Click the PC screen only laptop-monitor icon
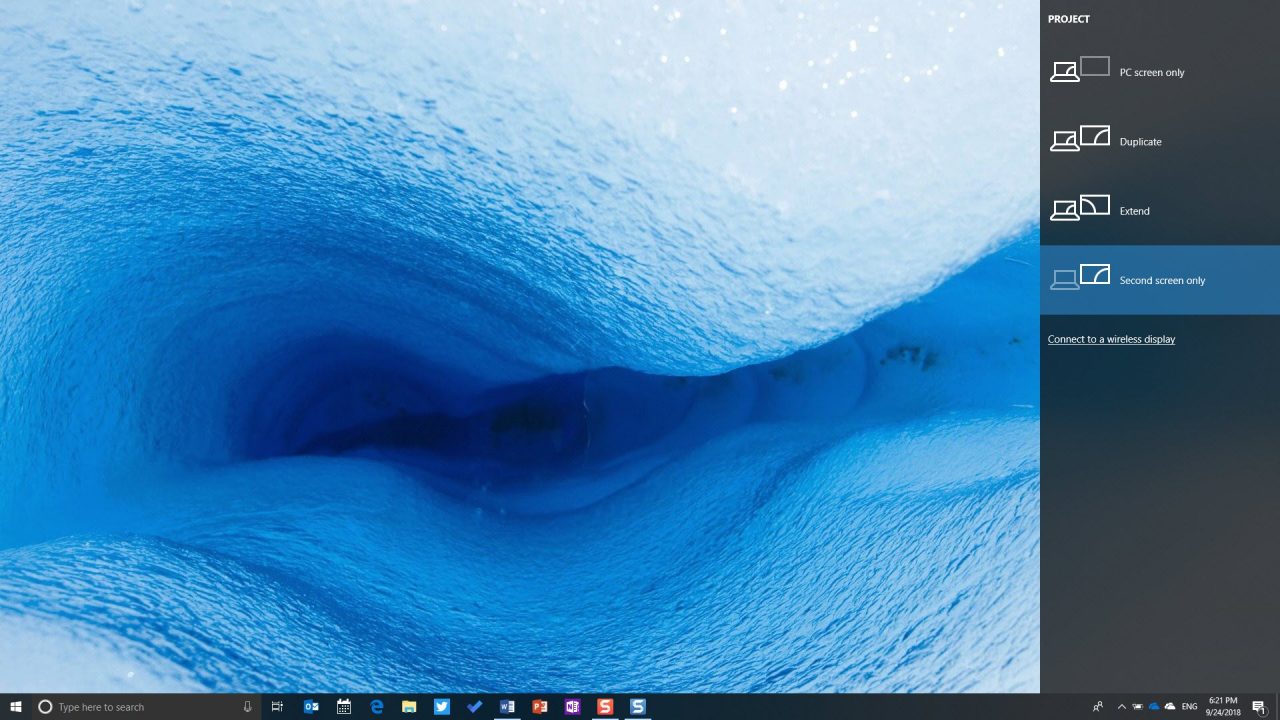Screen dimensions: 1280x720 [1080, 69]
